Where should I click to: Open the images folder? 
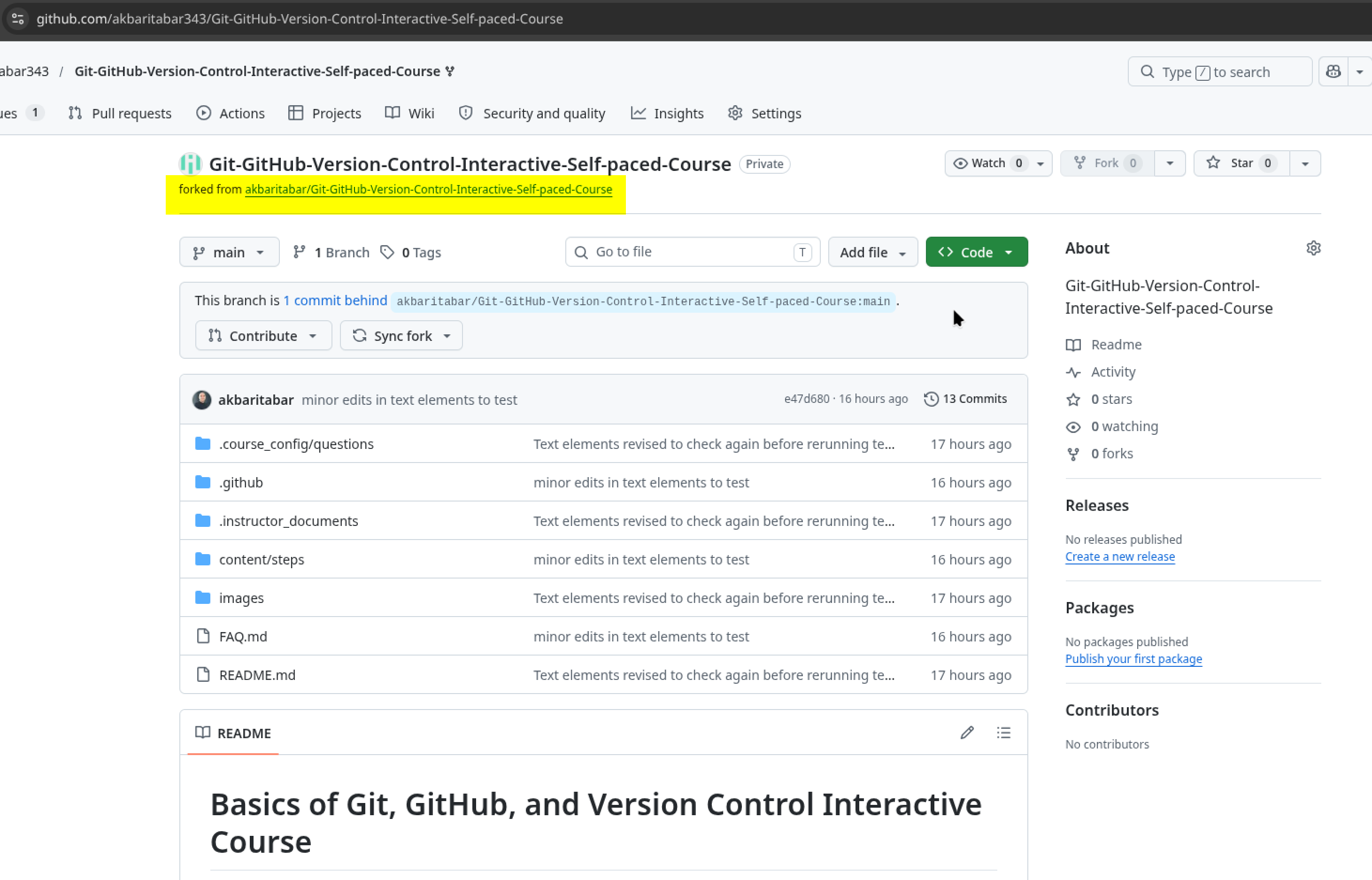(241, 598)
